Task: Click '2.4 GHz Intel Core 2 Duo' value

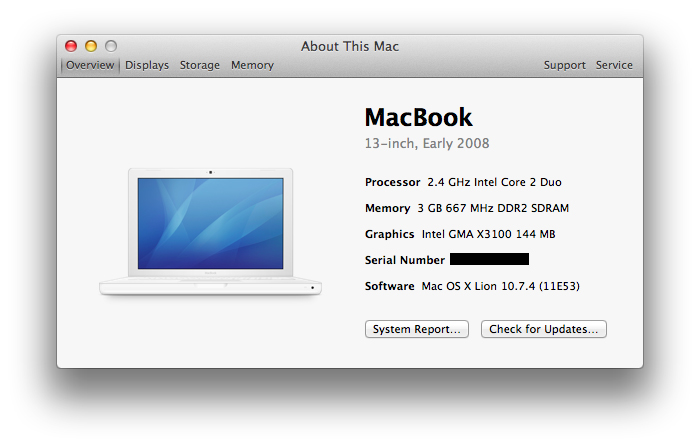Action: 494,182
